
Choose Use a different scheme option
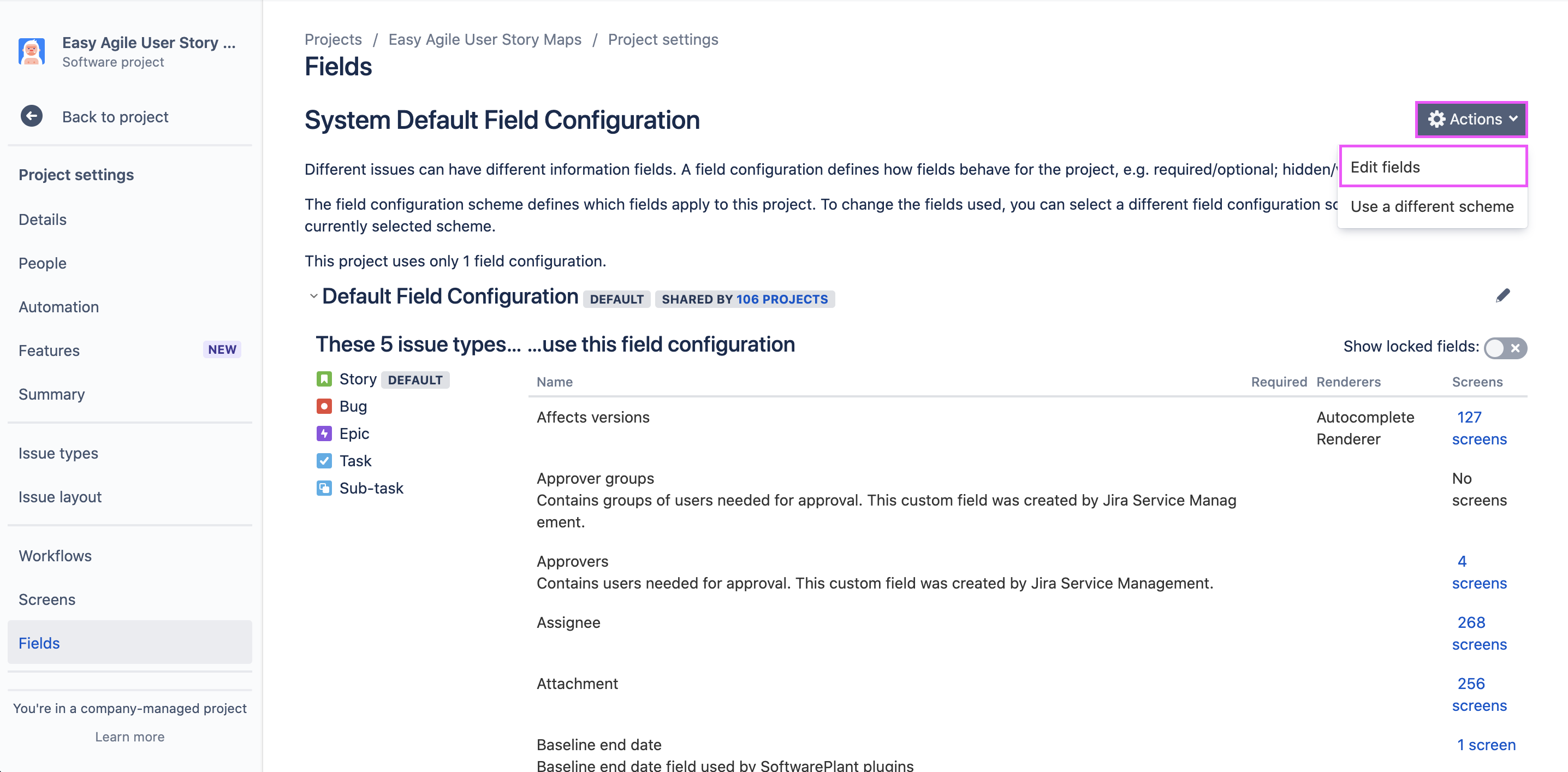(x=1432, y=206)
